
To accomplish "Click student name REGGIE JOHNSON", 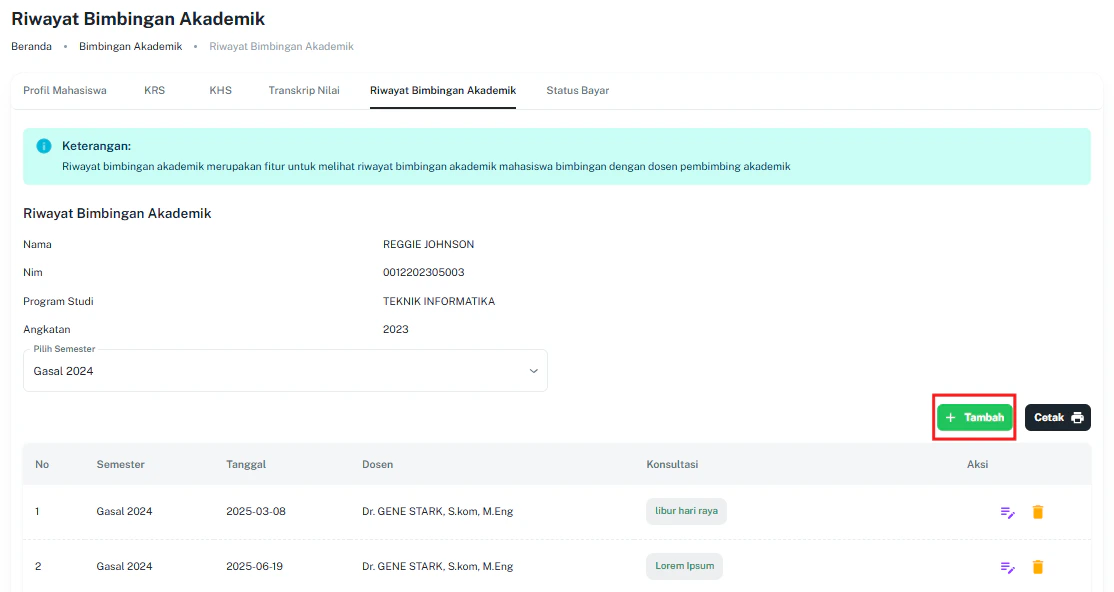I will [428, 244].
